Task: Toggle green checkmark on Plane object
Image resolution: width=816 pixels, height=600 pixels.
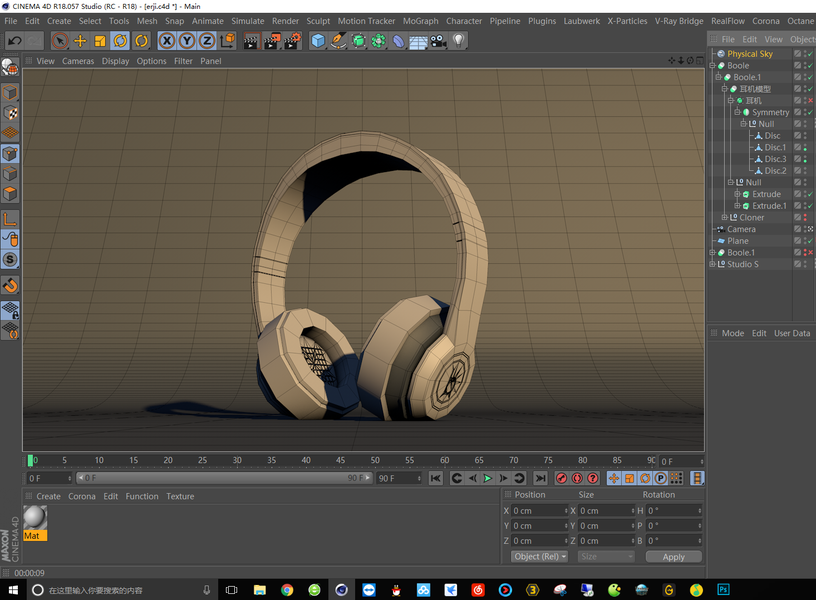Action: 811,241
